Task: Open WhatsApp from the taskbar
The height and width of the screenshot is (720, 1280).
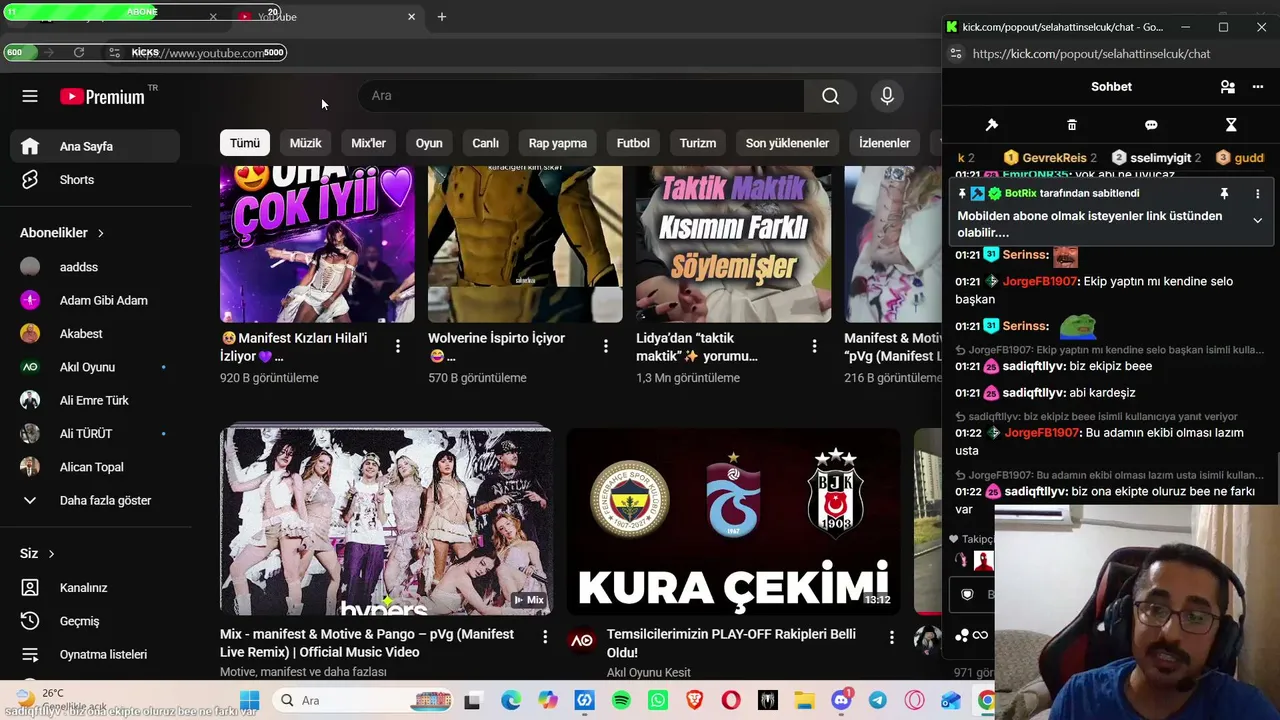Action: tap(657, 701)
